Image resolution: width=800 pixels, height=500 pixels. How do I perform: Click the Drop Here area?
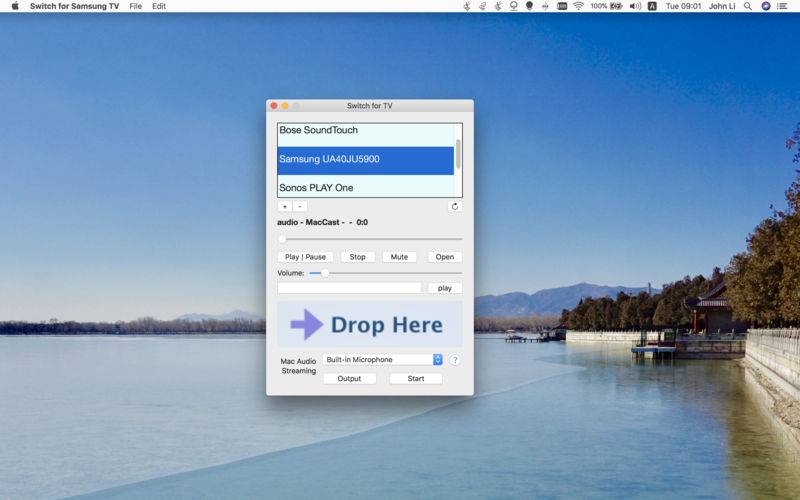[370, 324]
